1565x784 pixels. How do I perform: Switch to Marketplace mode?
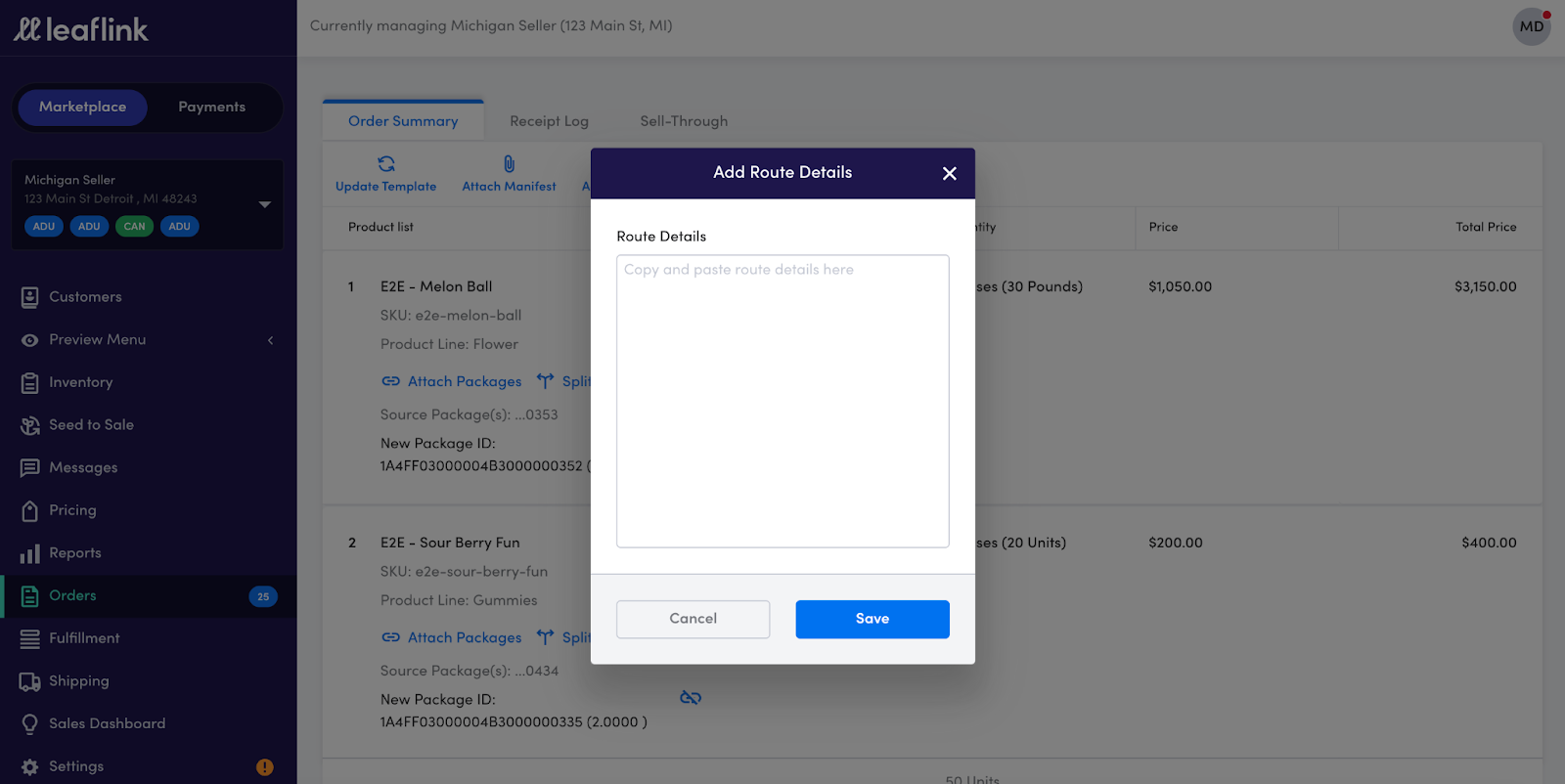tap(82, 107)
